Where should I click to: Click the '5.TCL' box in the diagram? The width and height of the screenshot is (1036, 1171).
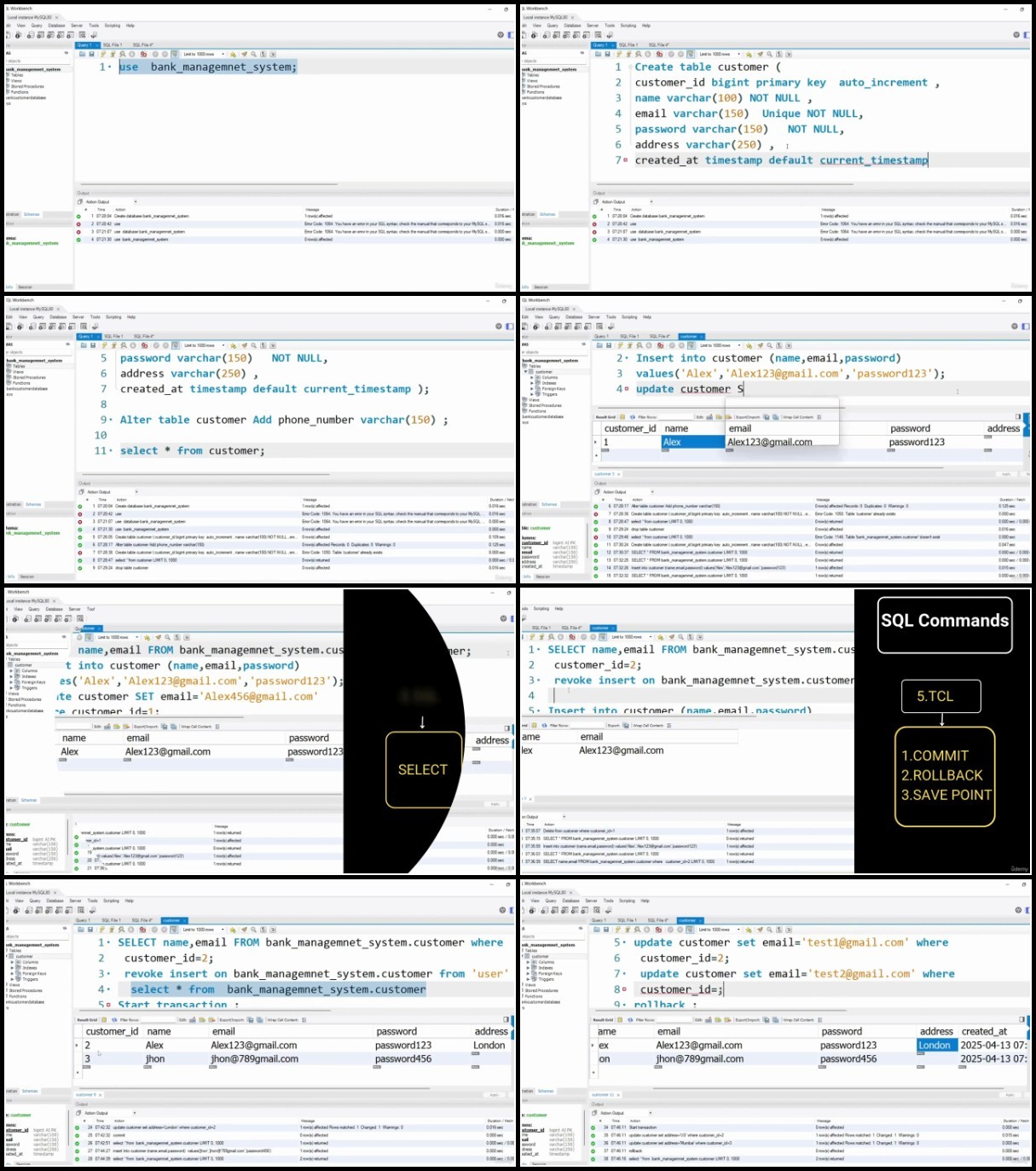(935, 697)
